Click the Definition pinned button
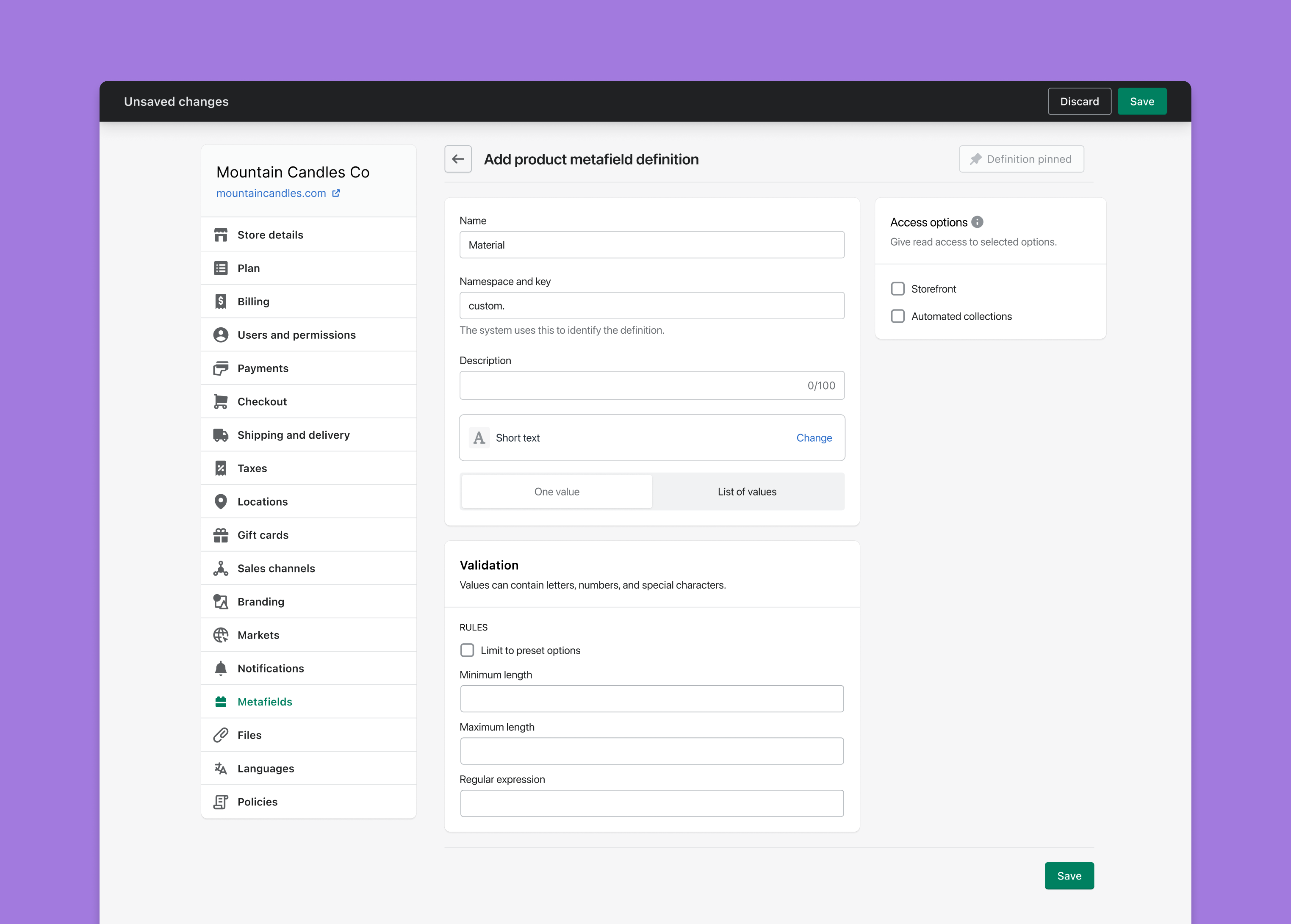 (1021, 159)
